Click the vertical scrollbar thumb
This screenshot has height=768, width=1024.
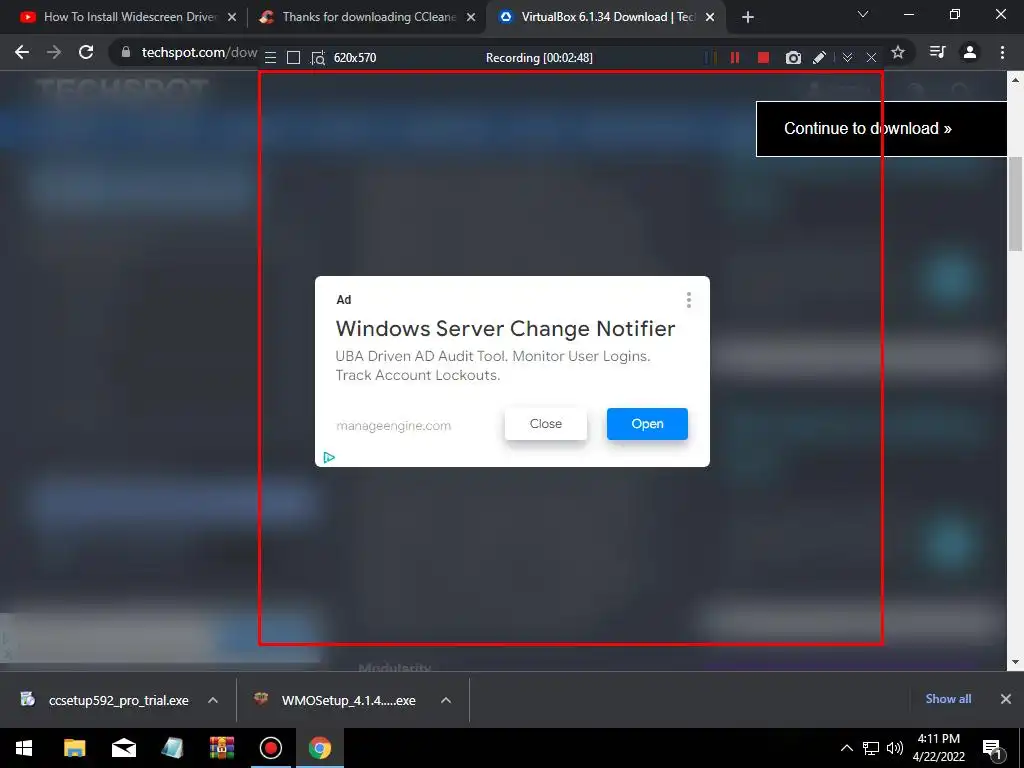1015,204
